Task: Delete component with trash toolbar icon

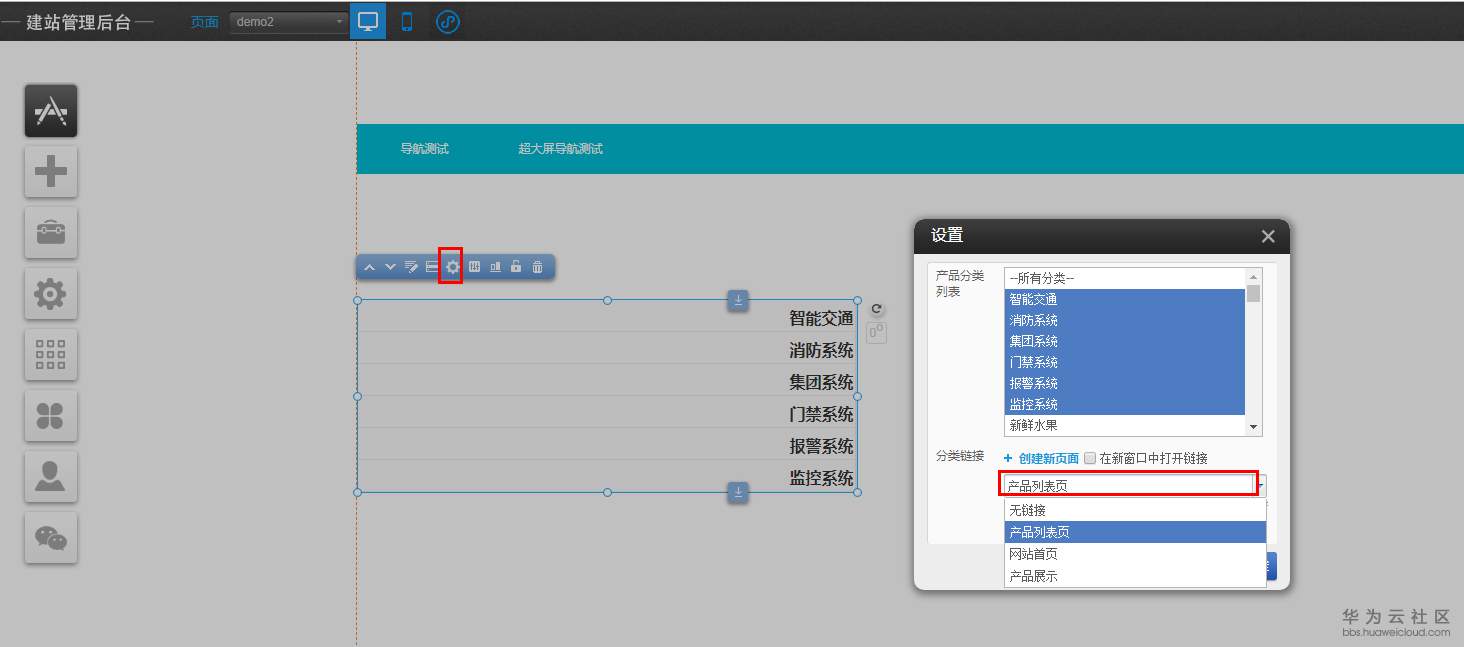Action: [537, 267]
